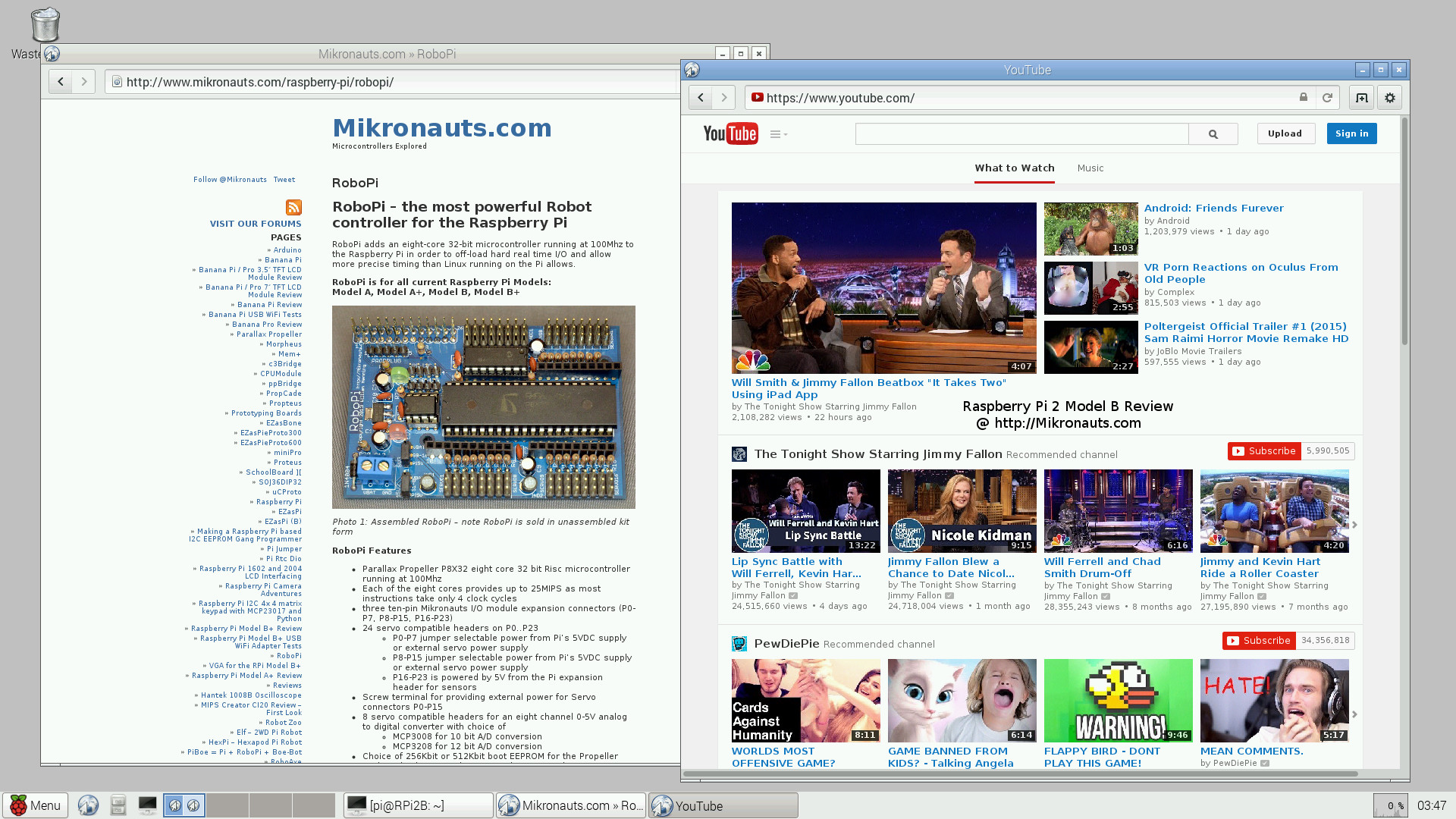The image size is (1456, 819).
Task: Open Poltergeist Official Trailer #1 link
Action: (x=1247, y=332)
